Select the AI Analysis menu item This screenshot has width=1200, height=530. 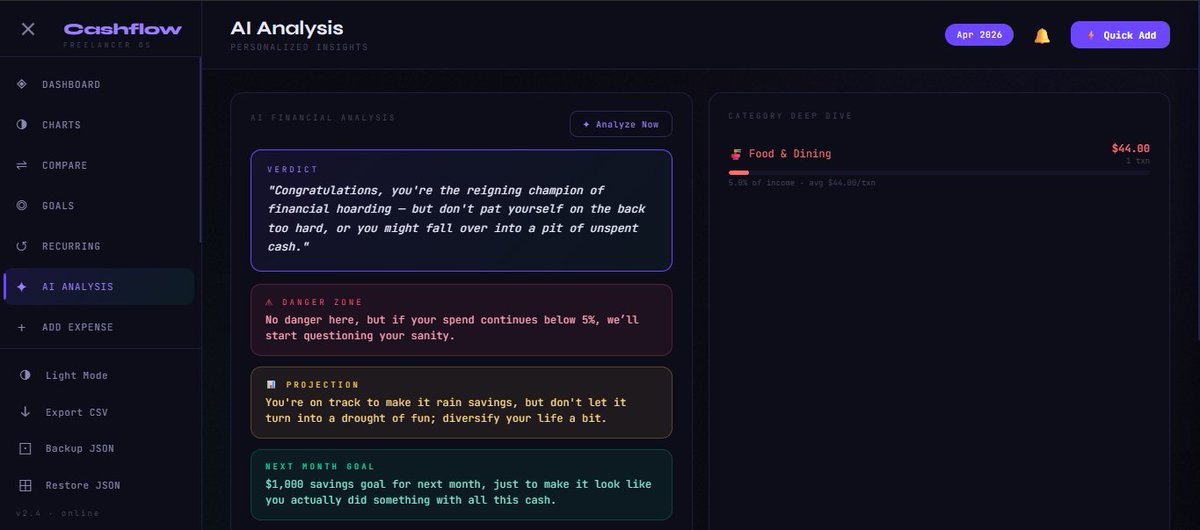click(98, 287)
